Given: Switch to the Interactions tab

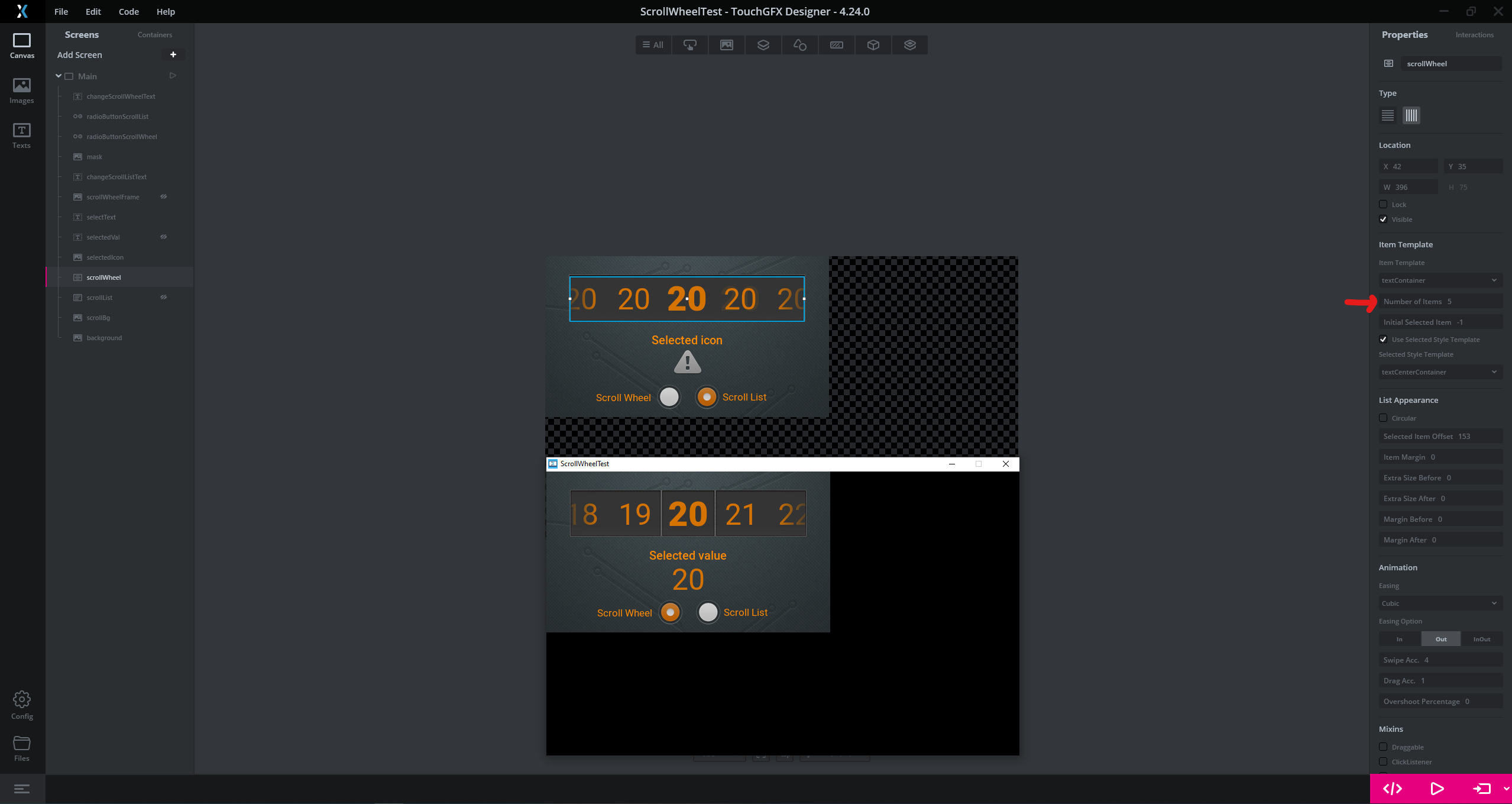Looking at the screenshot, I should point(1474,35).
